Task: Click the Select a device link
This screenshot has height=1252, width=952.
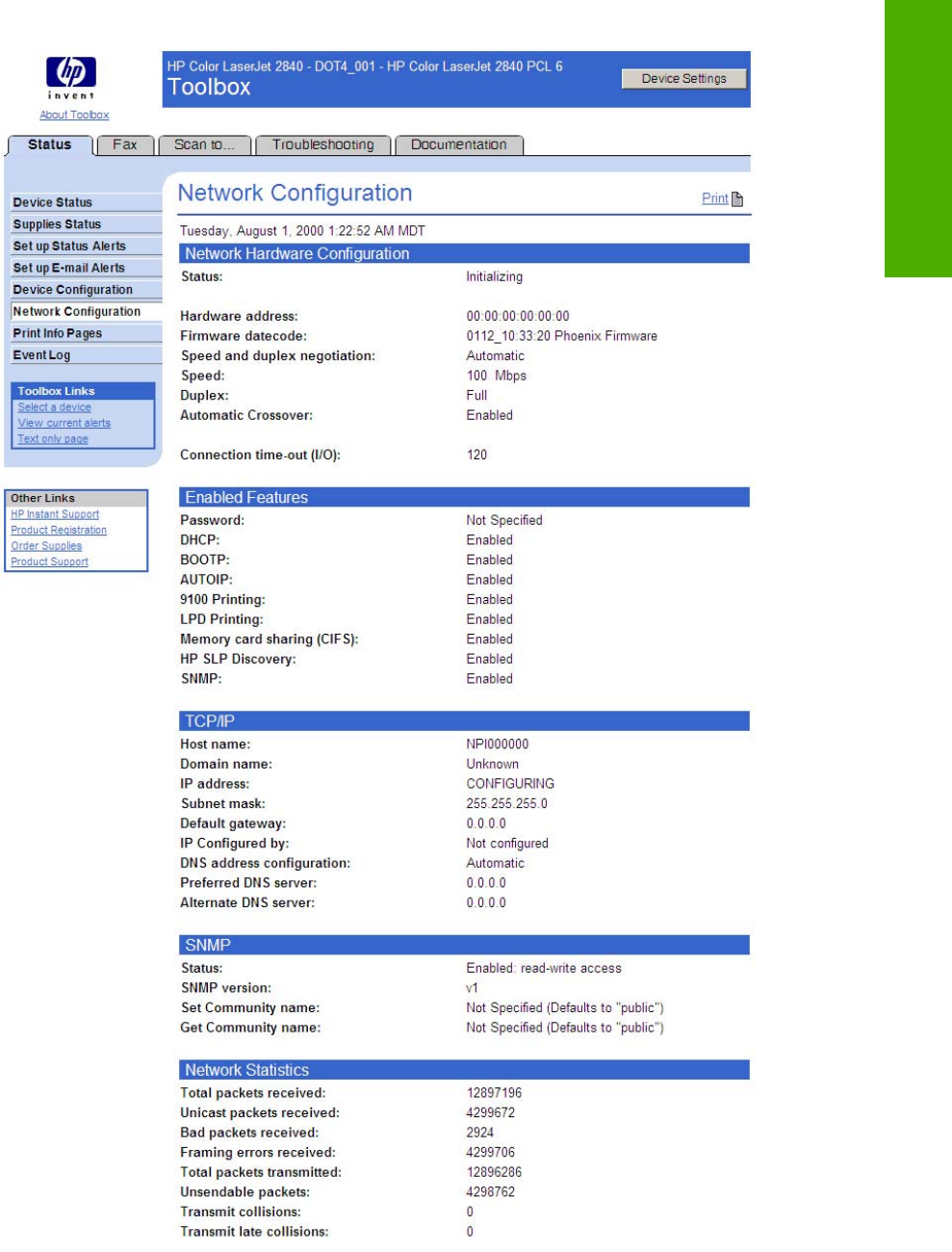Action: coord(54,407)
